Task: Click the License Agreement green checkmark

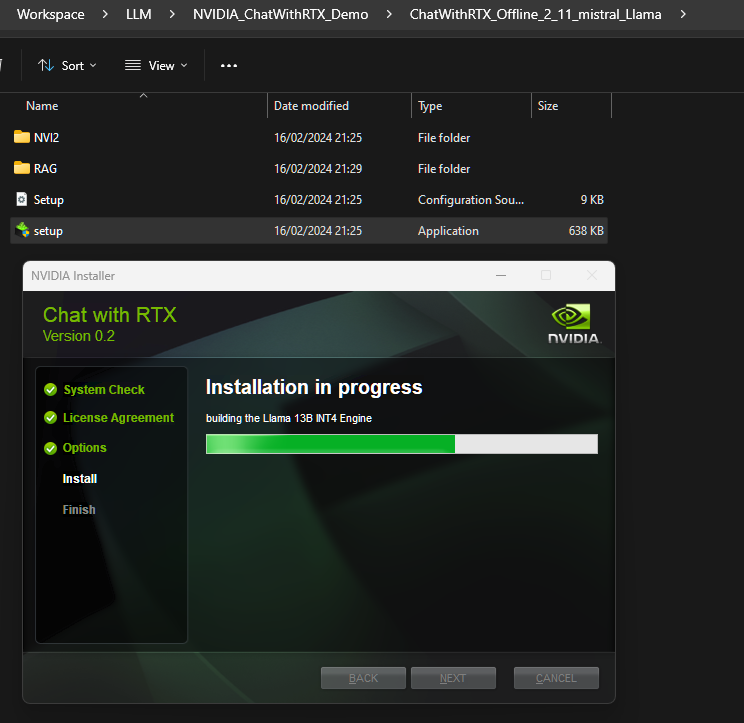Action: [50, 417]
